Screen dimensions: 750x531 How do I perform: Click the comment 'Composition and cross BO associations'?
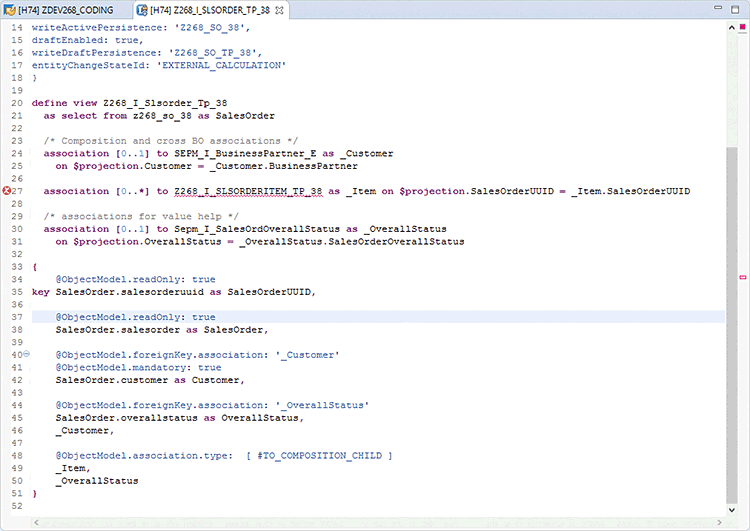171,141
